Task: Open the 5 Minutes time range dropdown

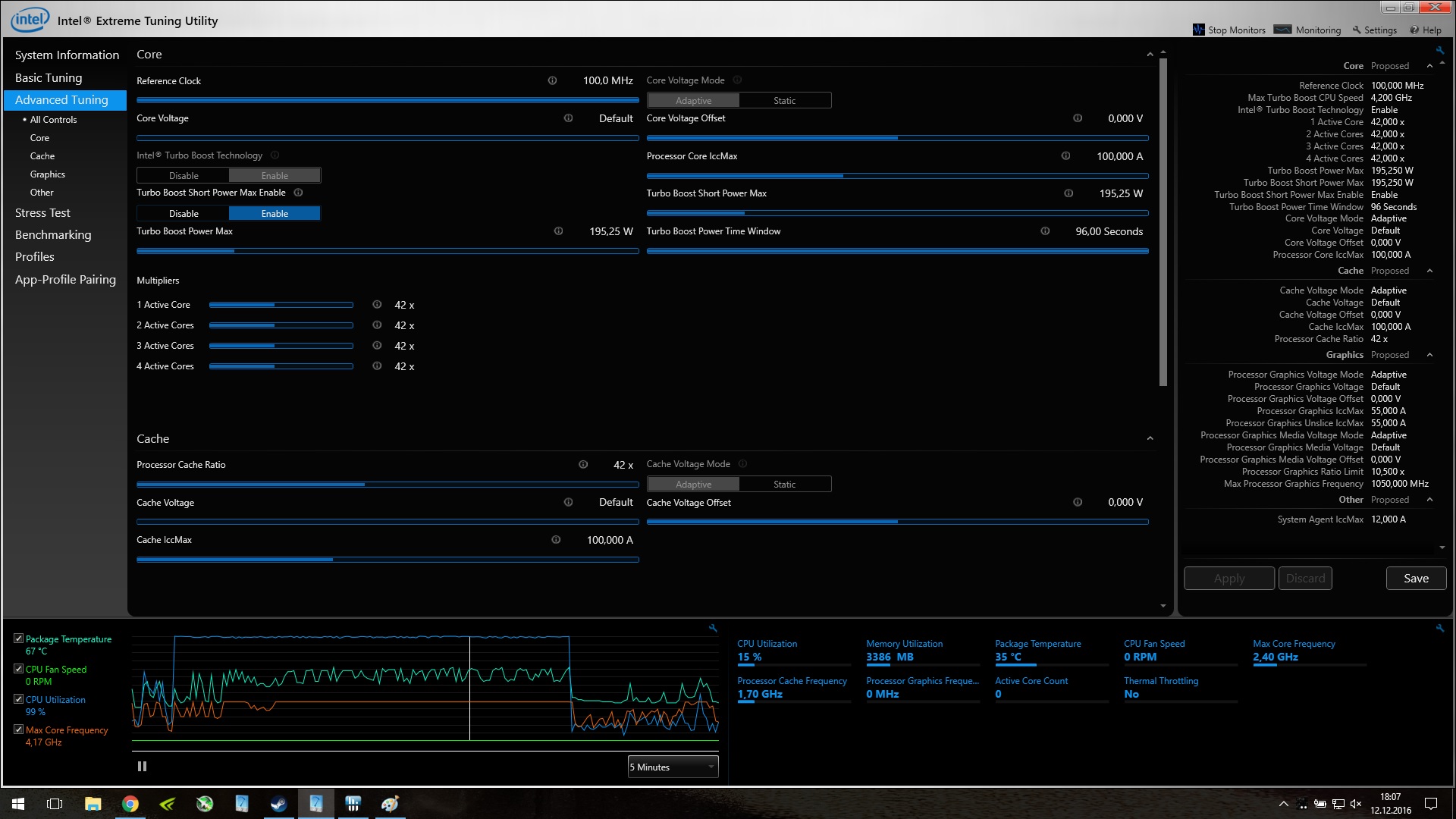Action: pyautogui.click(x=673, y=767)
